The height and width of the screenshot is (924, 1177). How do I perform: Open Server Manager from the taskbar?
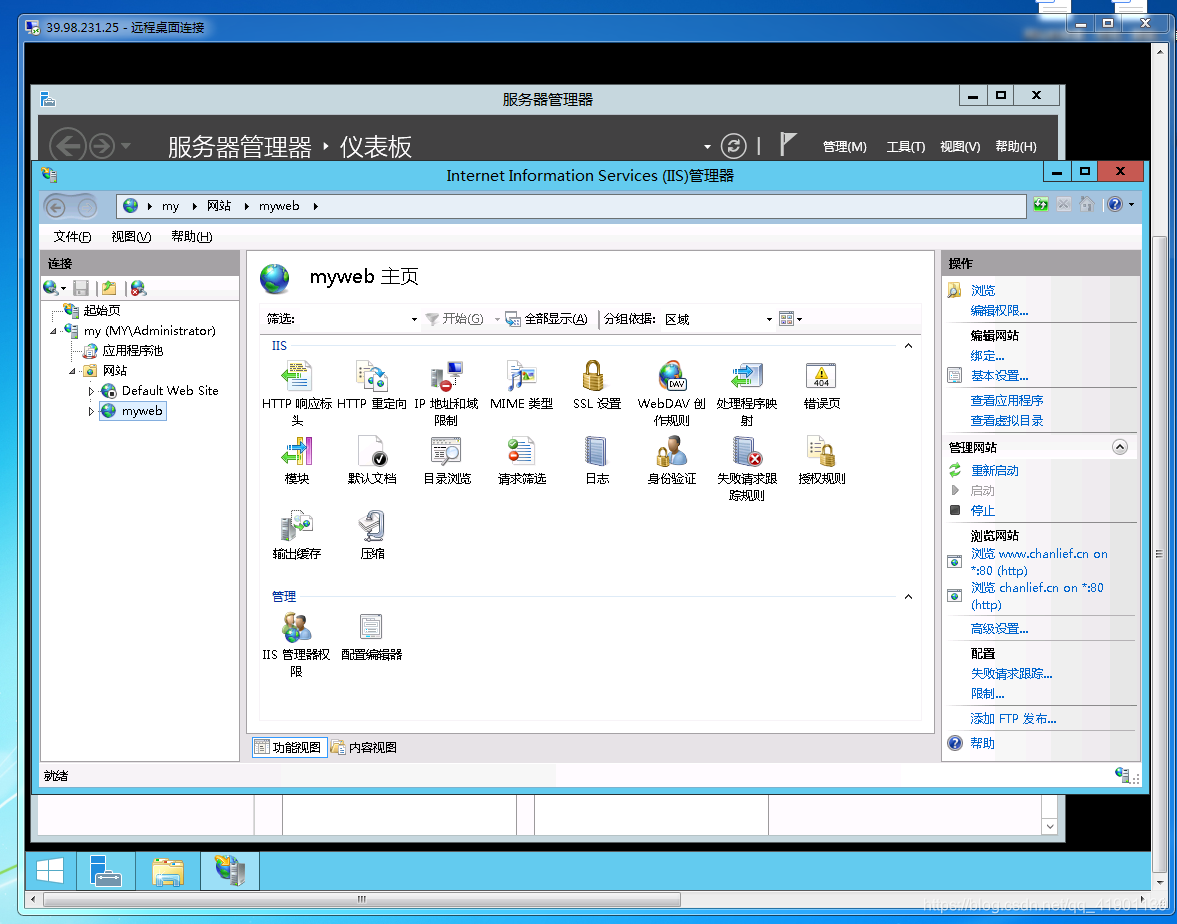[x=105, y=871]
